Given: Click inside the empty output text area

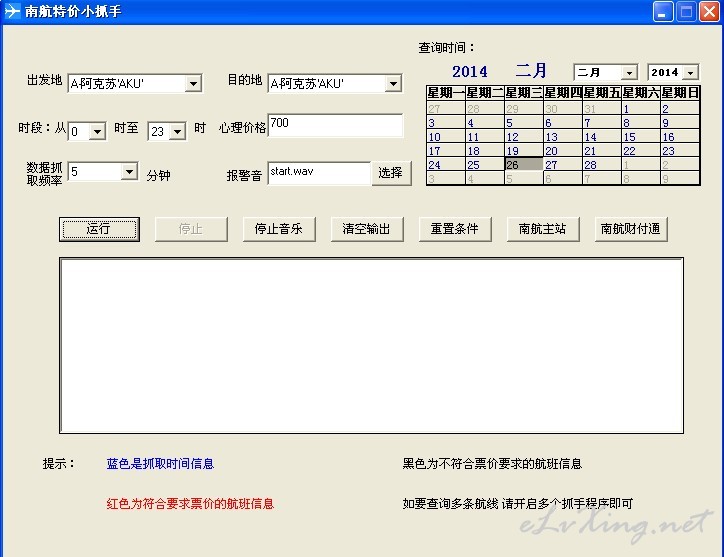Looking at the screenshot, I should [371, 345].
